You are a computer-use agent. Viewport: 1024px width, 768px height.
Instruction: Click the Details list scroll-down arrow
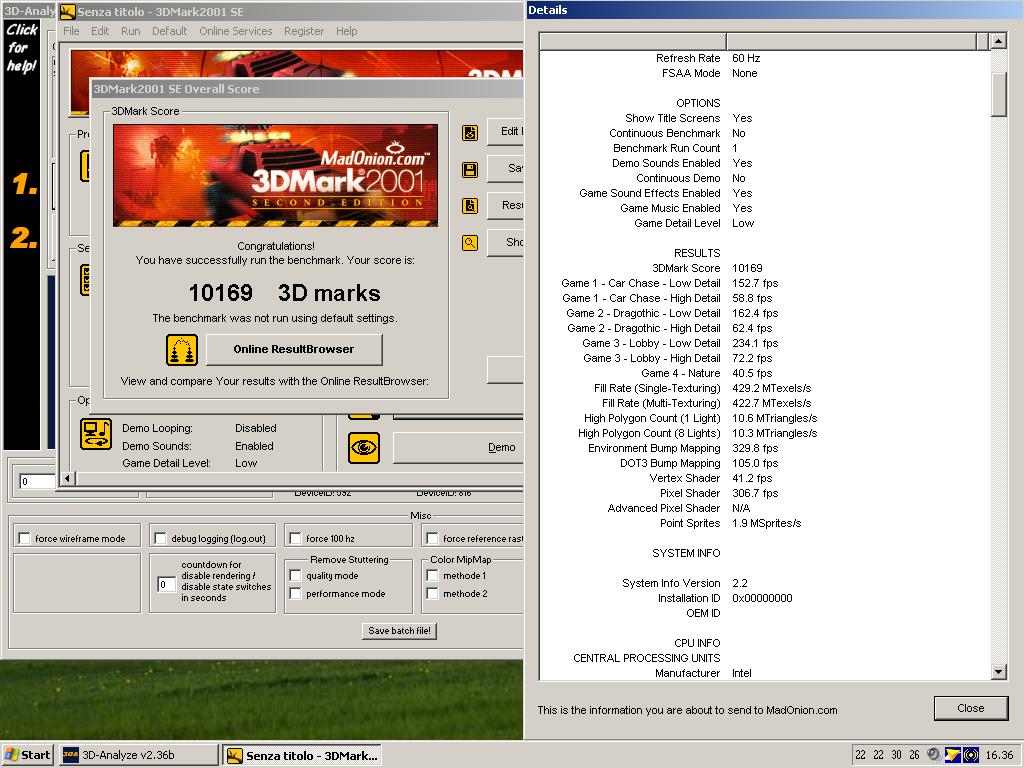point(998,672)
